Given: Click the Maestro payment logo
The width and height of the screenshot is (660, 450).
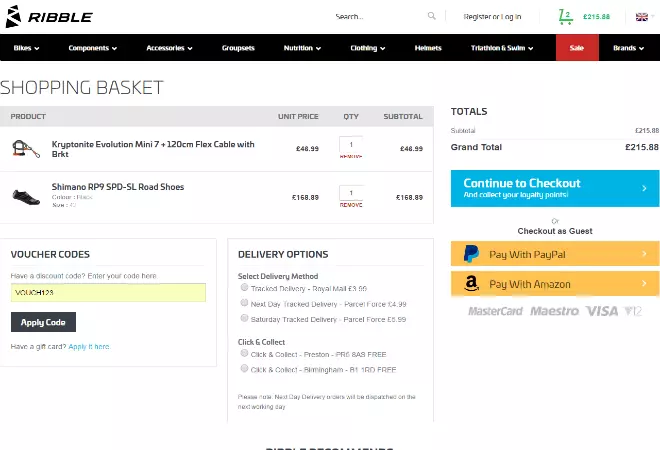Looking at the screenshot, I should (x=554, y=311).
